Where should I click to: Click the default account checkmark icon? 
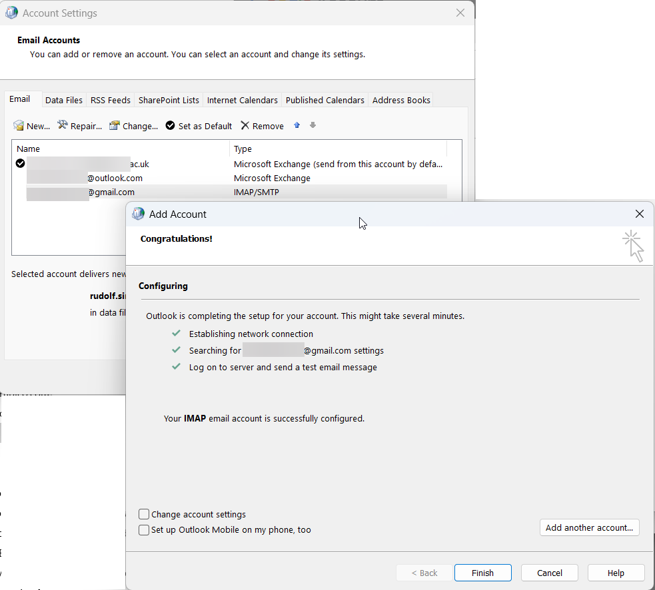20,163
